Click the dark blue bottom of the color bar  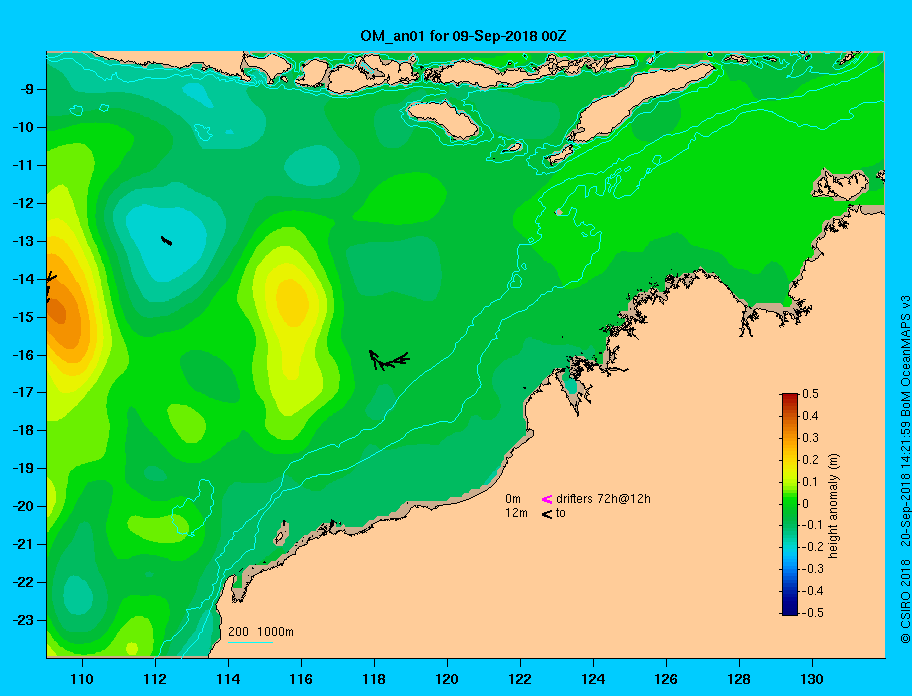point(790,608)
